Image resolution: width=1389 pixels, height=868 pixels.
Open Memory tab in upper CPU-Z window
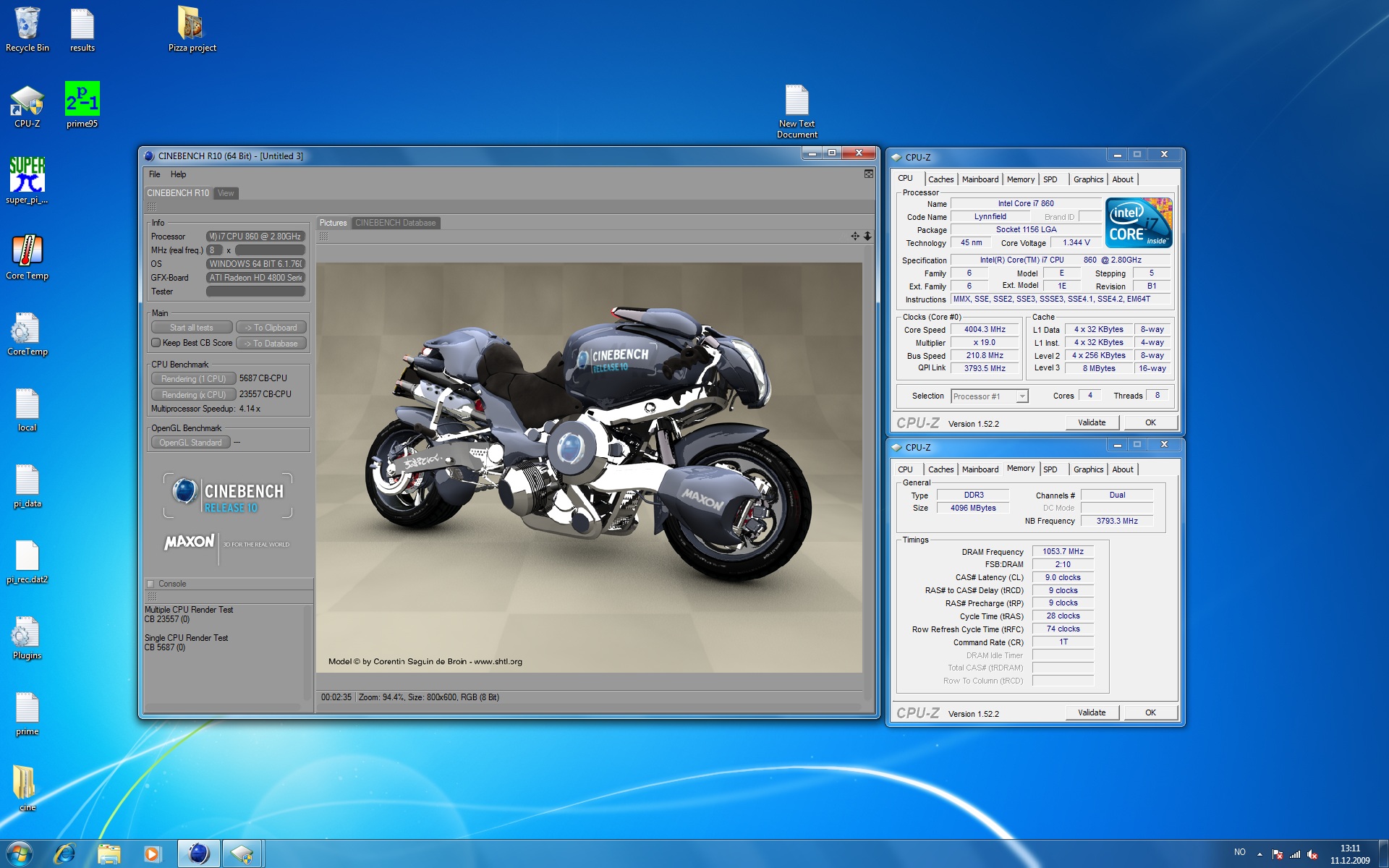click(x=1020, y=179)
